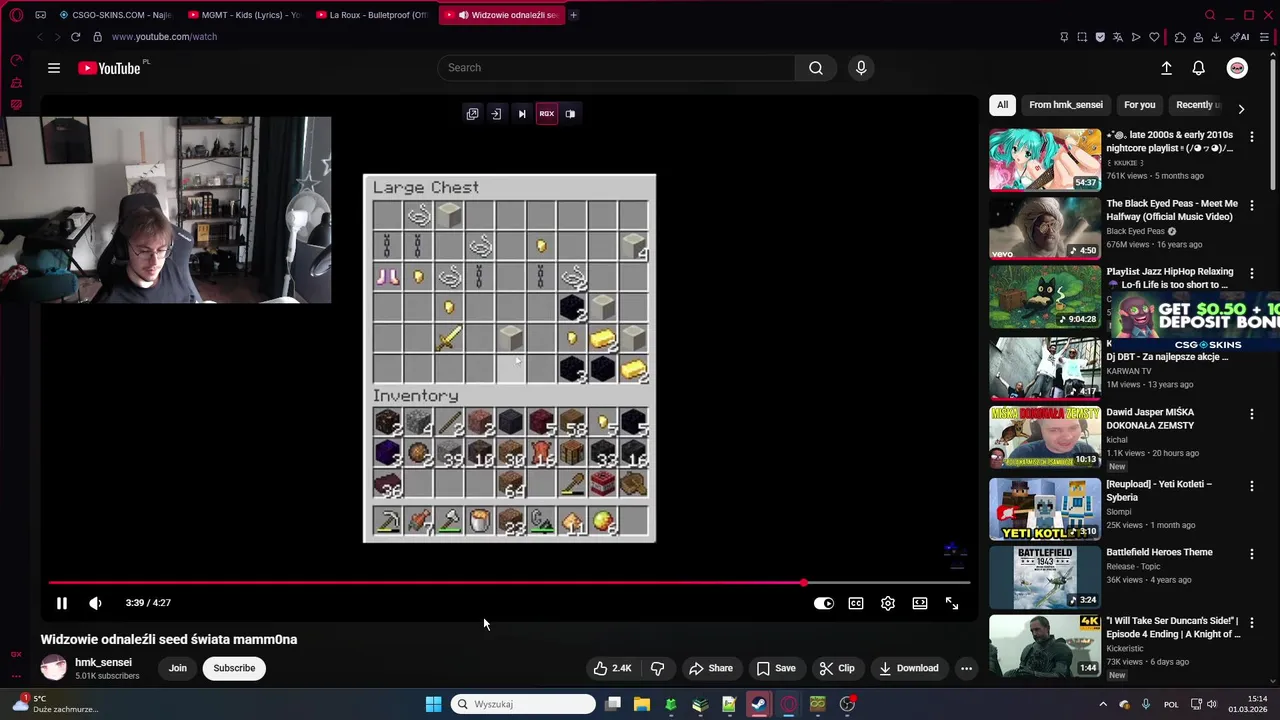Dislike the video
1280x720 pixels.
point(658,668)
